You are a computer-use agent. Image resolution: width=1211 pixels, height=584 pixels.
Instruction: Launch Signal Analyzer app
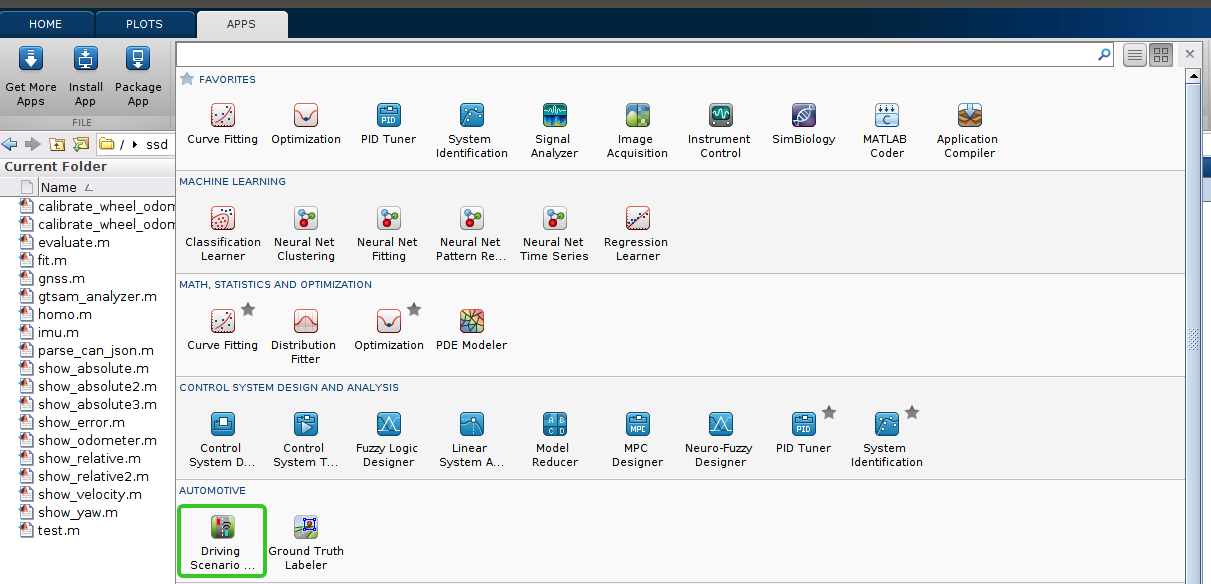click(x=554, y=130)
